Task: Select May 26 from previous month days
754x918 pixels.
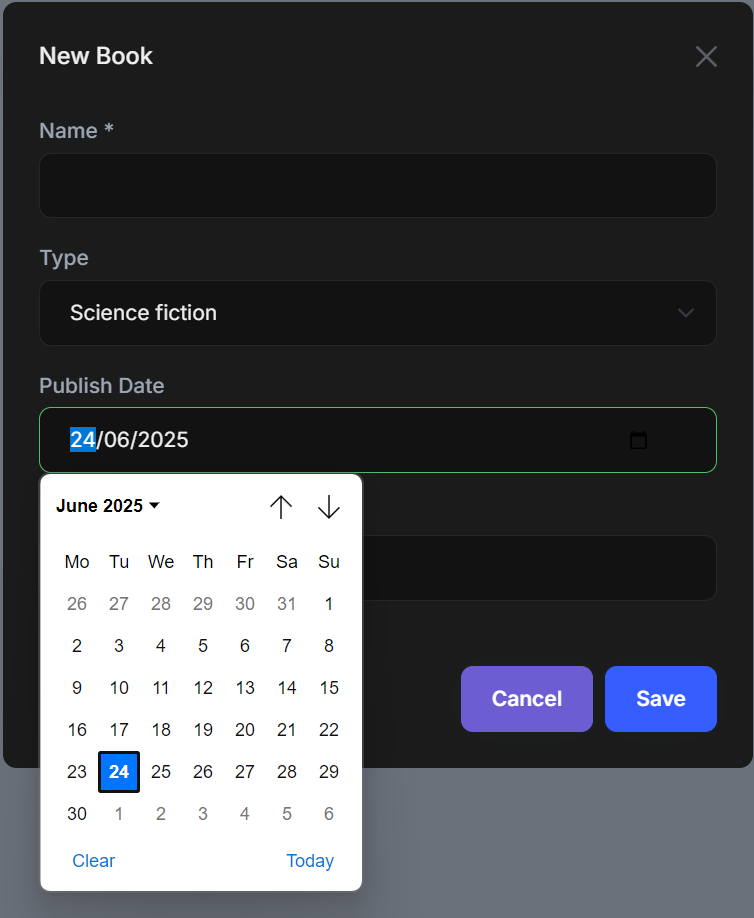Action: 77,604
